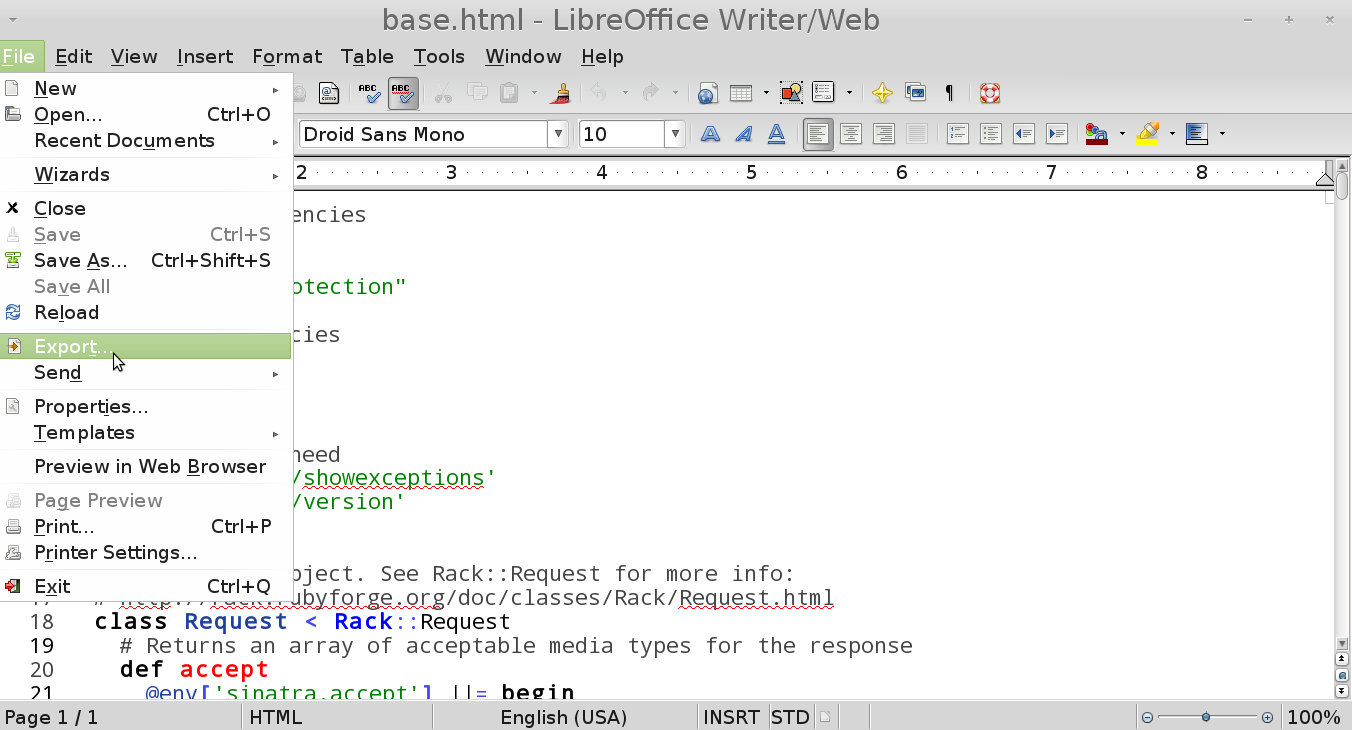The height and width of the screenshot is (730, 1352).
Task: Click the Font Name field Droid Sans Mono
Action: [x=422, y=134]
